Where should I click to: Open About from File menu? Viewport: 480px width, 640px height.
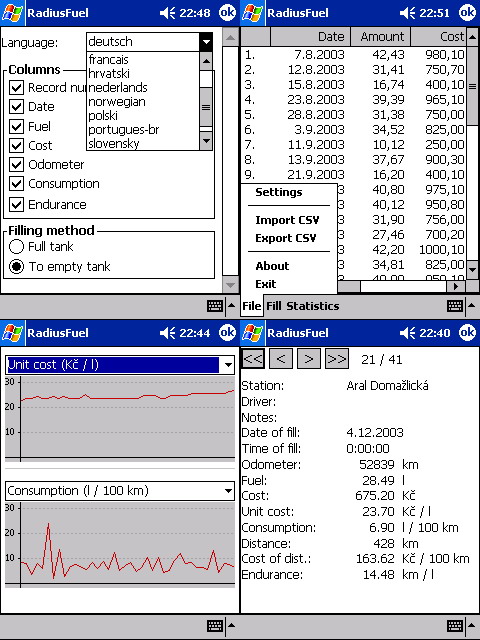pos(272,266)
